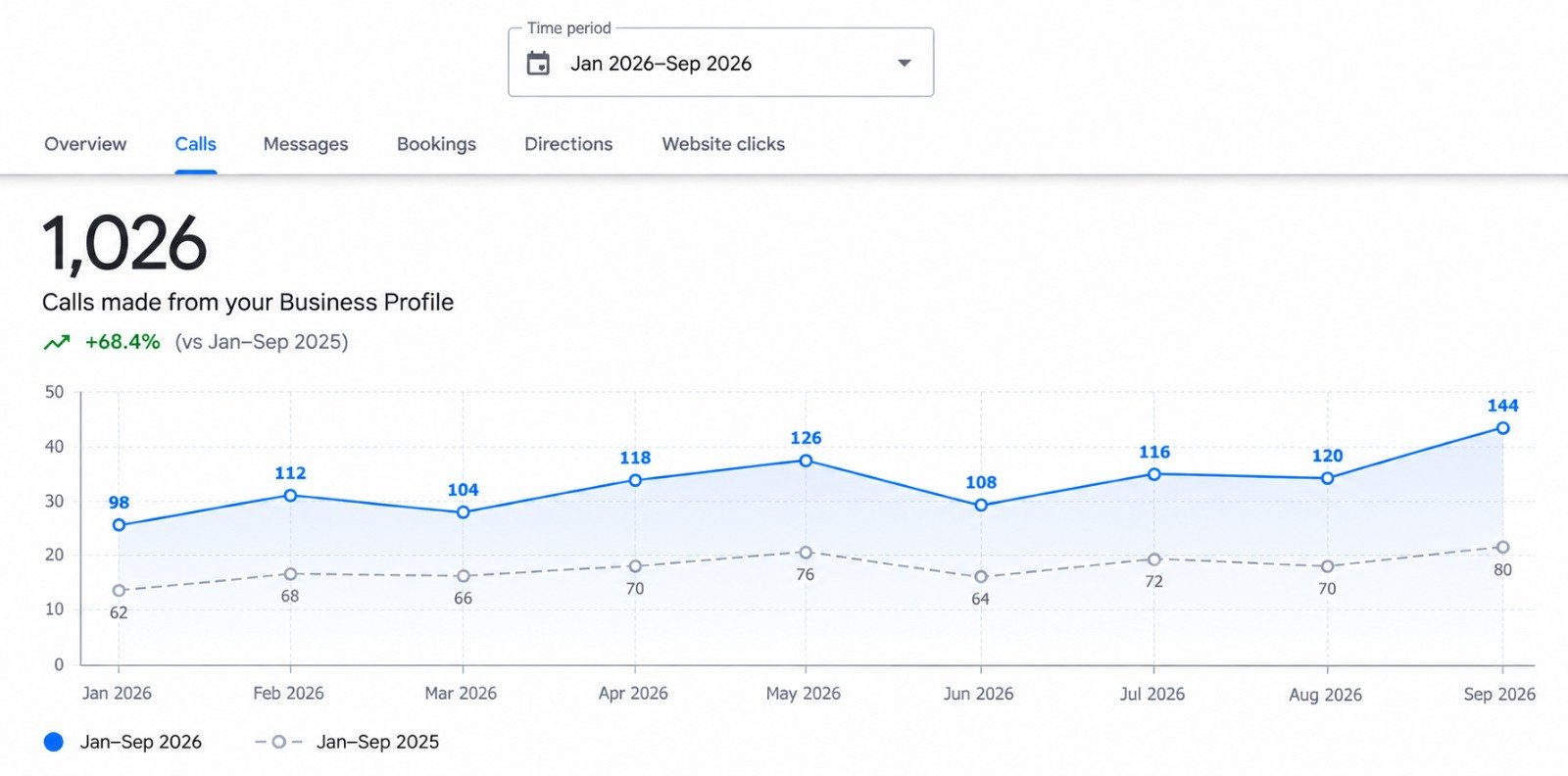
Task: Select the 2025 data point labeled 68
Action: tap(290, 574)
